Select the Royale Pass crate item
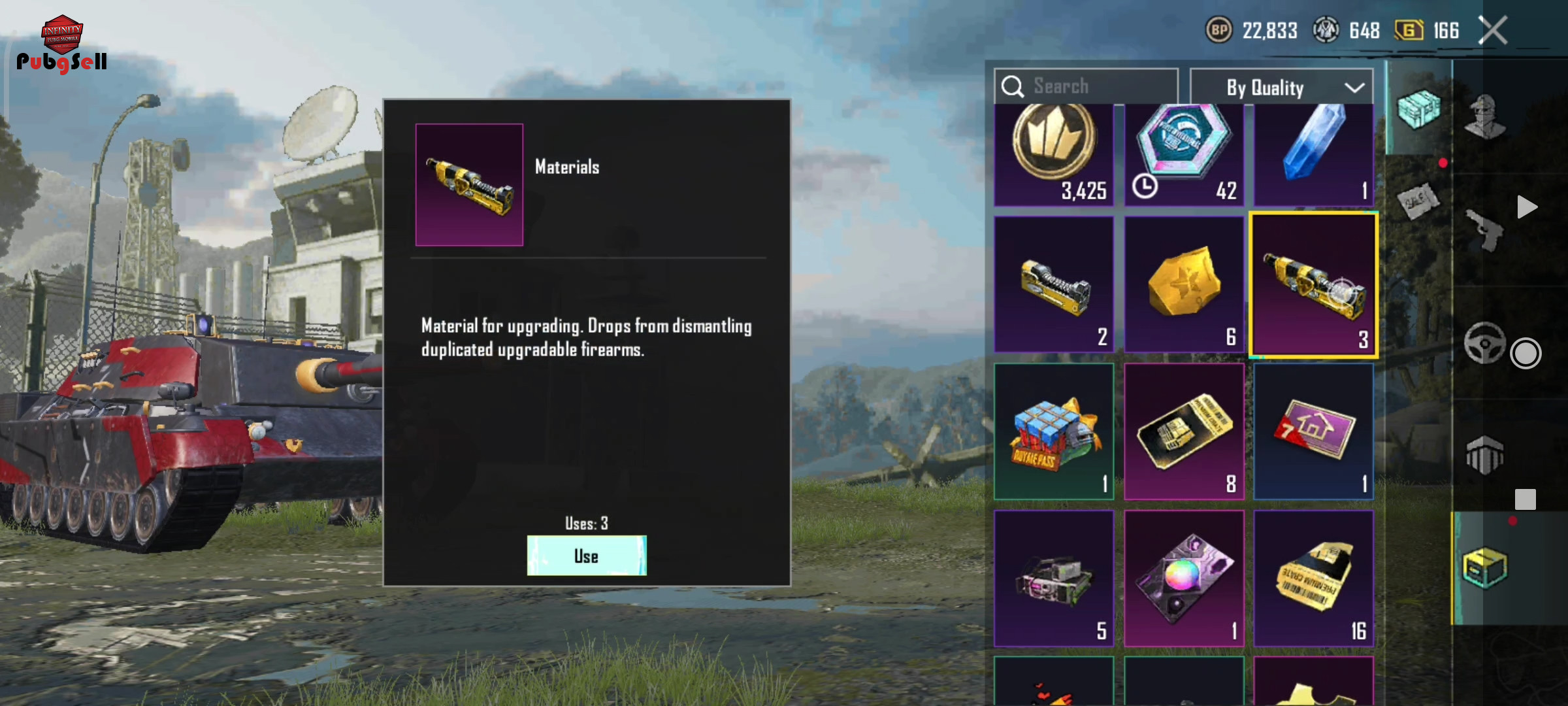Screen dimensions: 1568x706 (x=1054, y=431)
